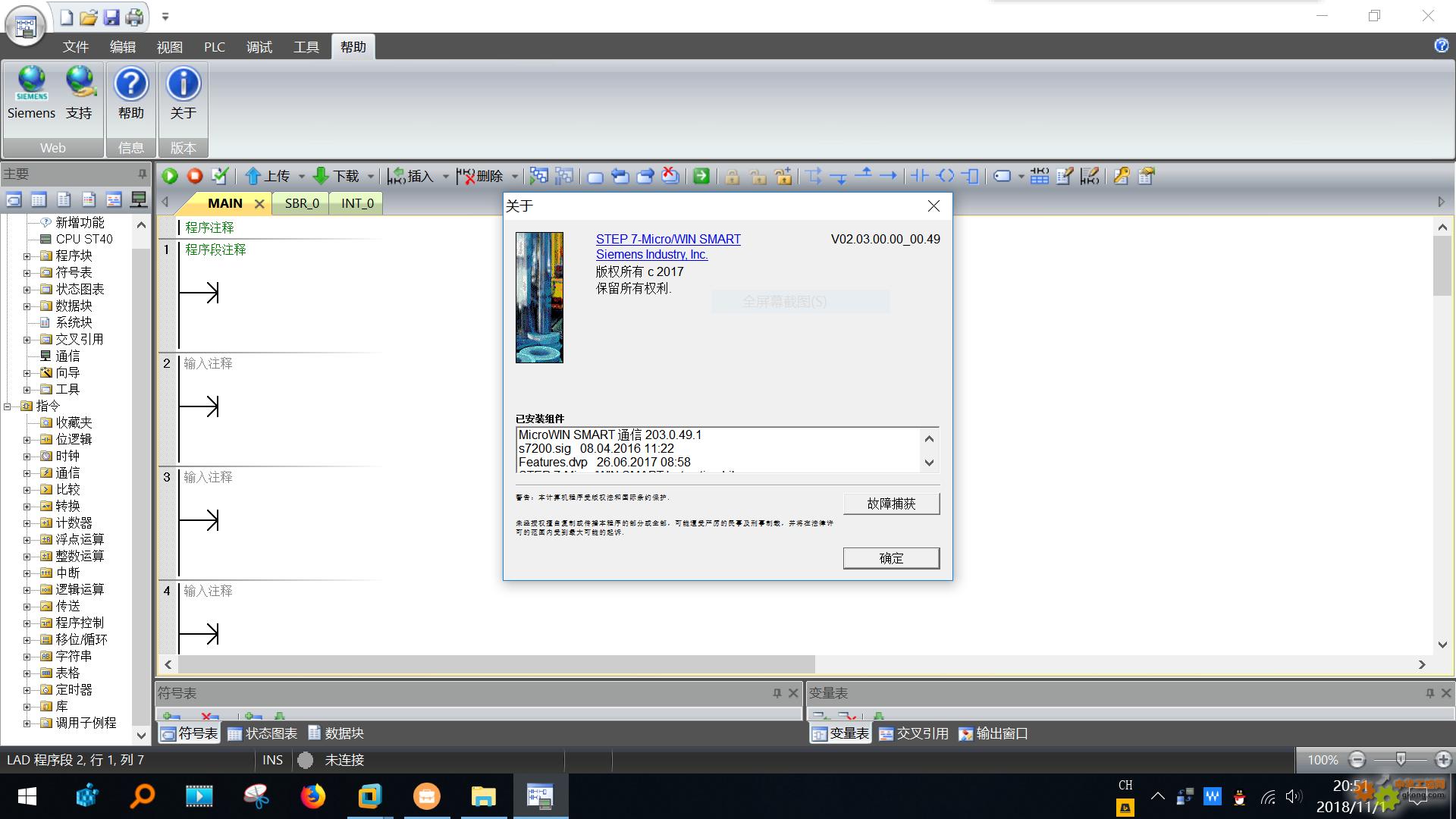
Task: Switch to the INT_0 editor tab
Action: [357, 203]
